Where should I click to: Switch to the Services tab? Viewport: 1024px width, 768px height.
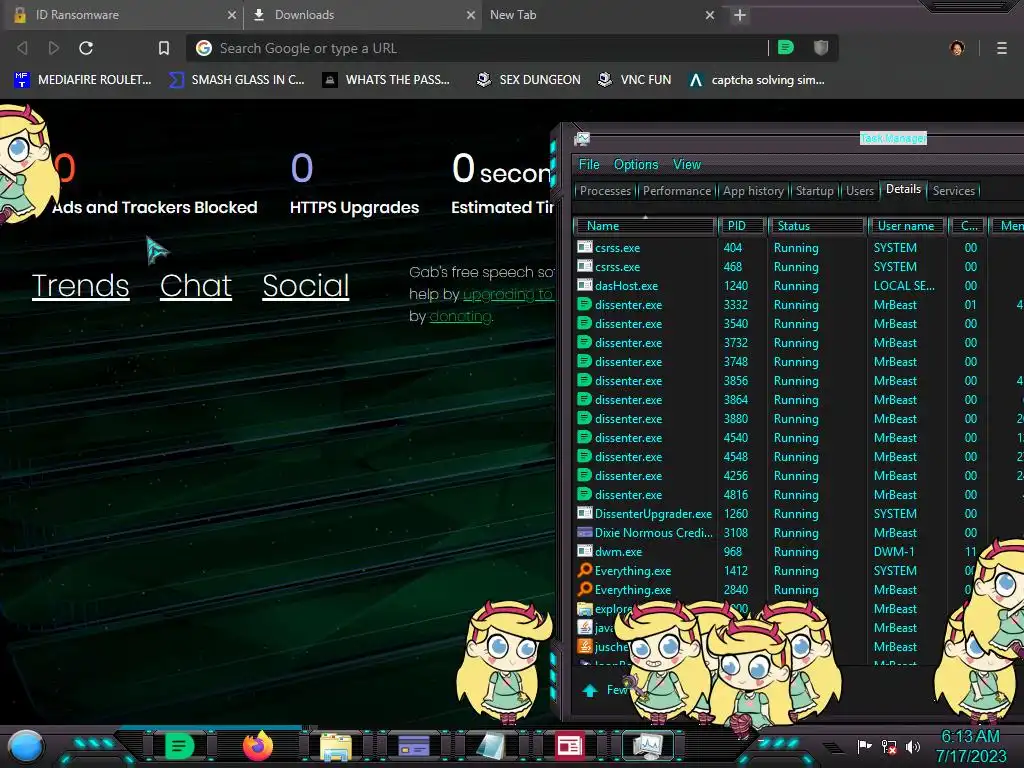pos(953,191)
